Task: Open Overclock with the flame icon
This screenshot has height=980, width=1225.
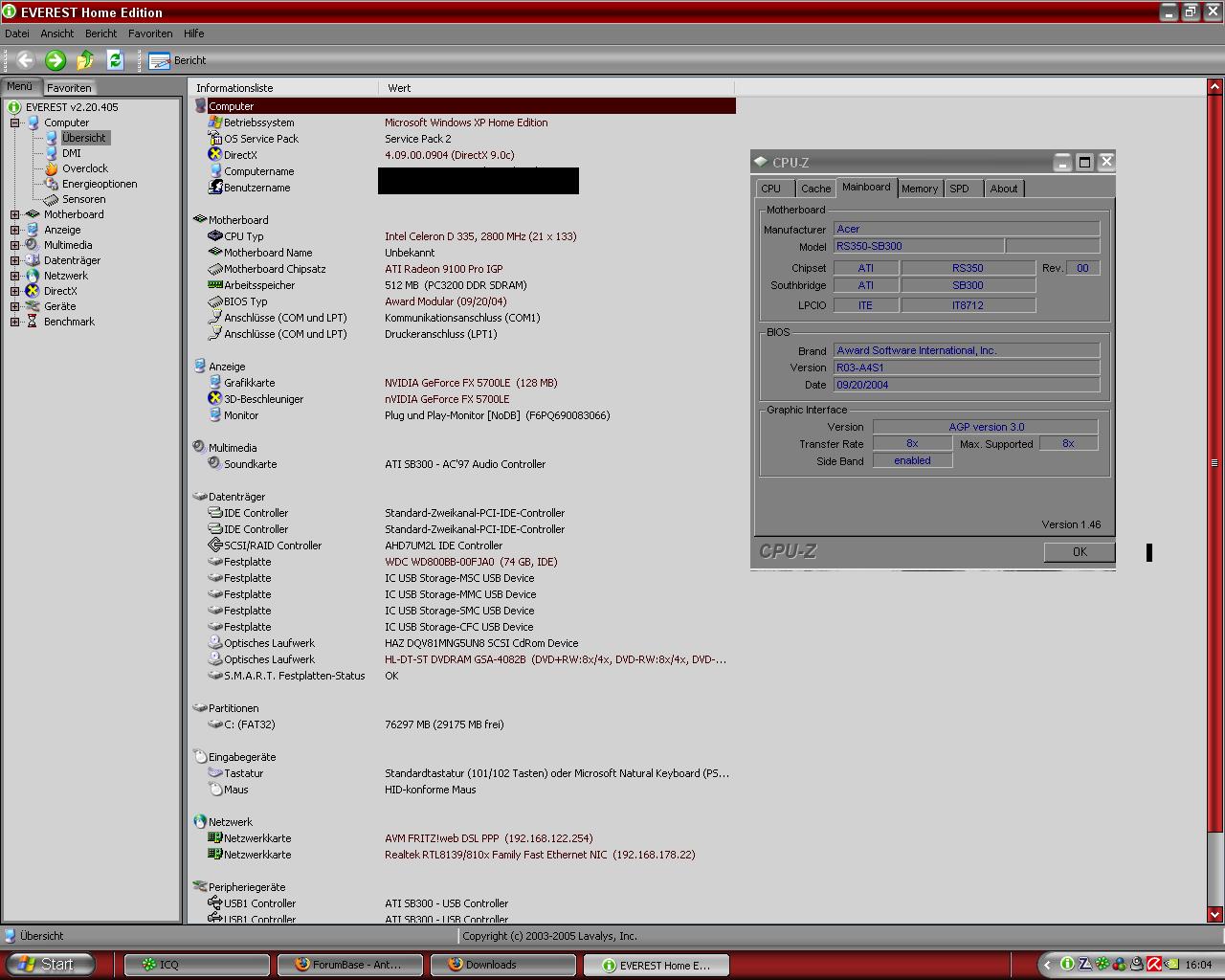Action: coord(84,168)
